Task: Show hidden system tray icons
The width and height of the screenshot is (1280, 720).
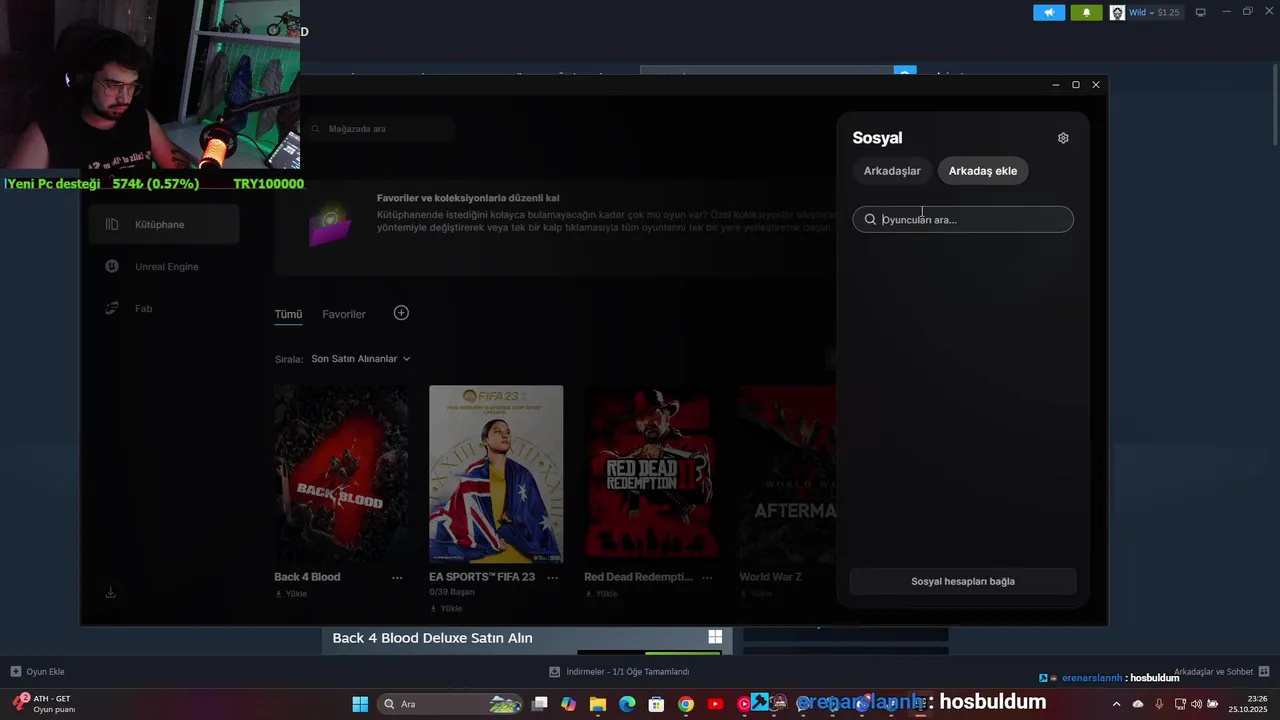Action: click(x=1116, y=704)
